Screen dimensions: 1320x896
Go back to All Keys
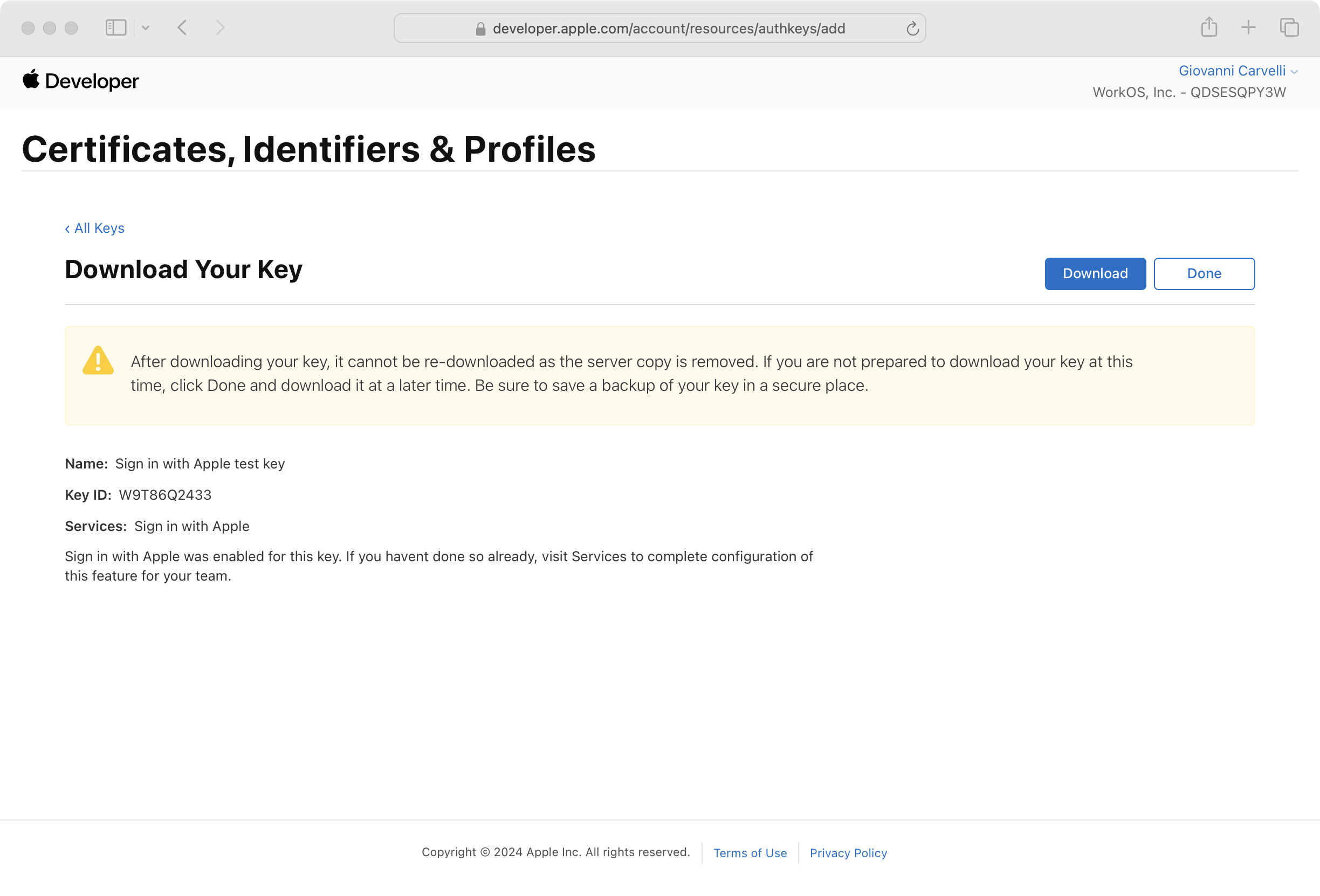pos(95,228)
